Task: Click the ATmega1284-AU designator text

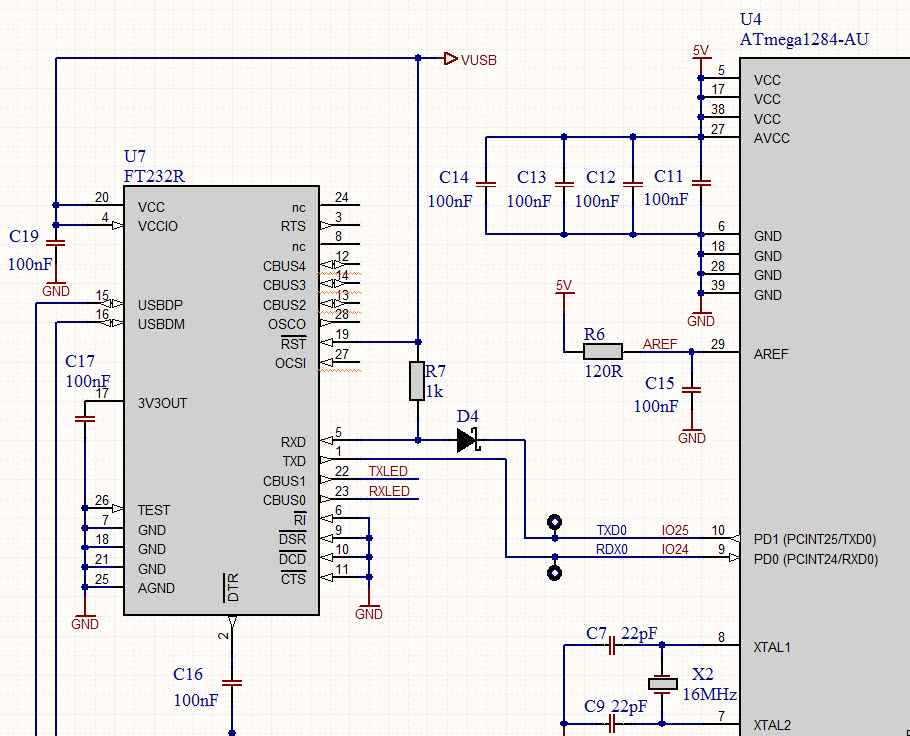Action: 804,39
